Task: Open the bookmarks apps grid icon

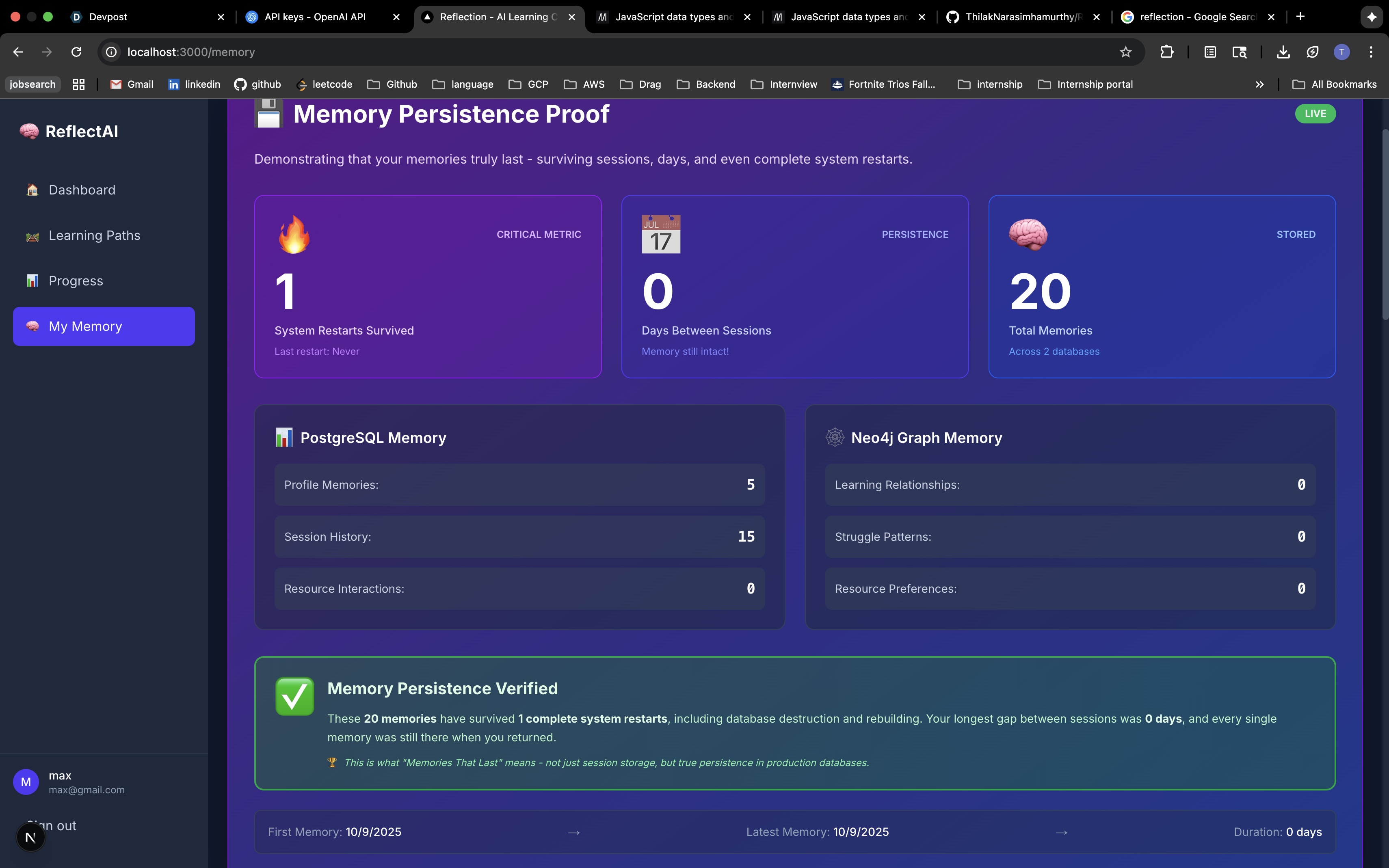Action: coord(79,84)
